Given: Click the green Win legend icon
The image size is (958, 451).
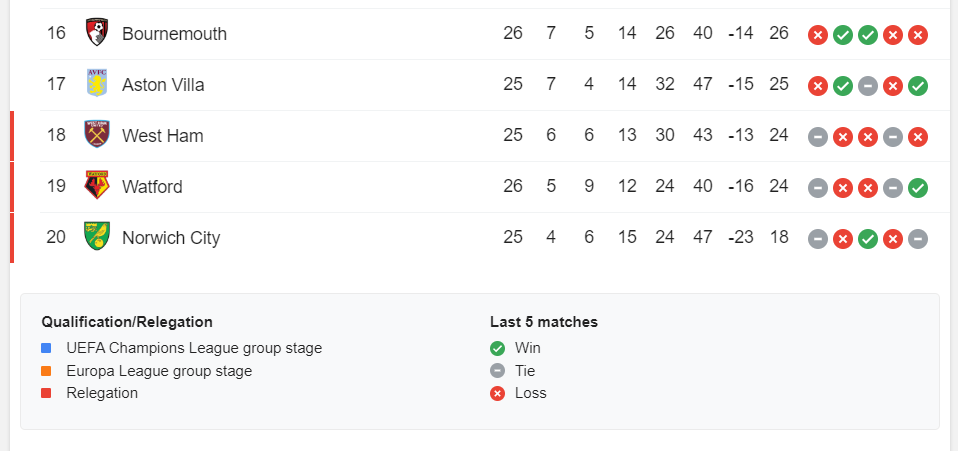Looking at the screenshot, I should pyautogui.click(x=497, y=349).
